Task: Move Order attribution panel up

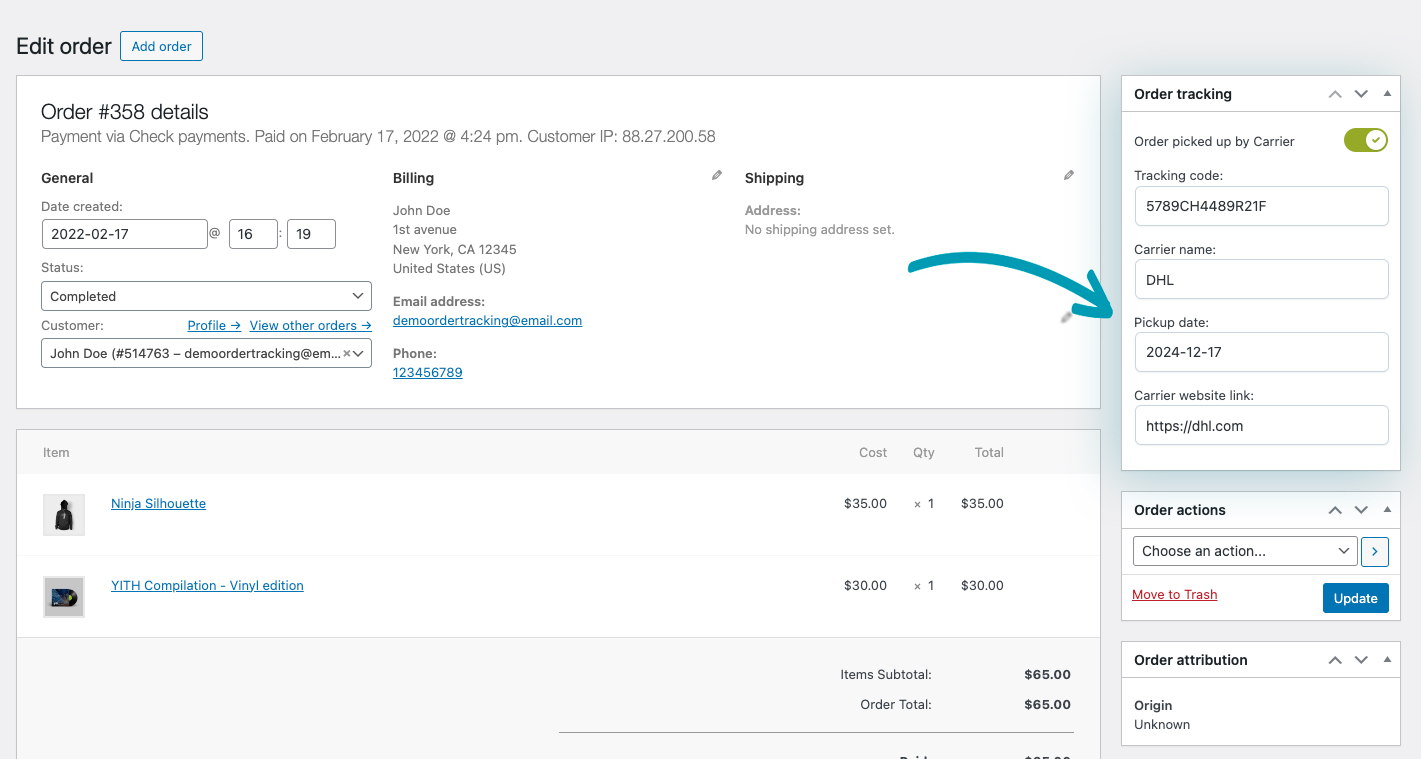Action: (1335, 660)
